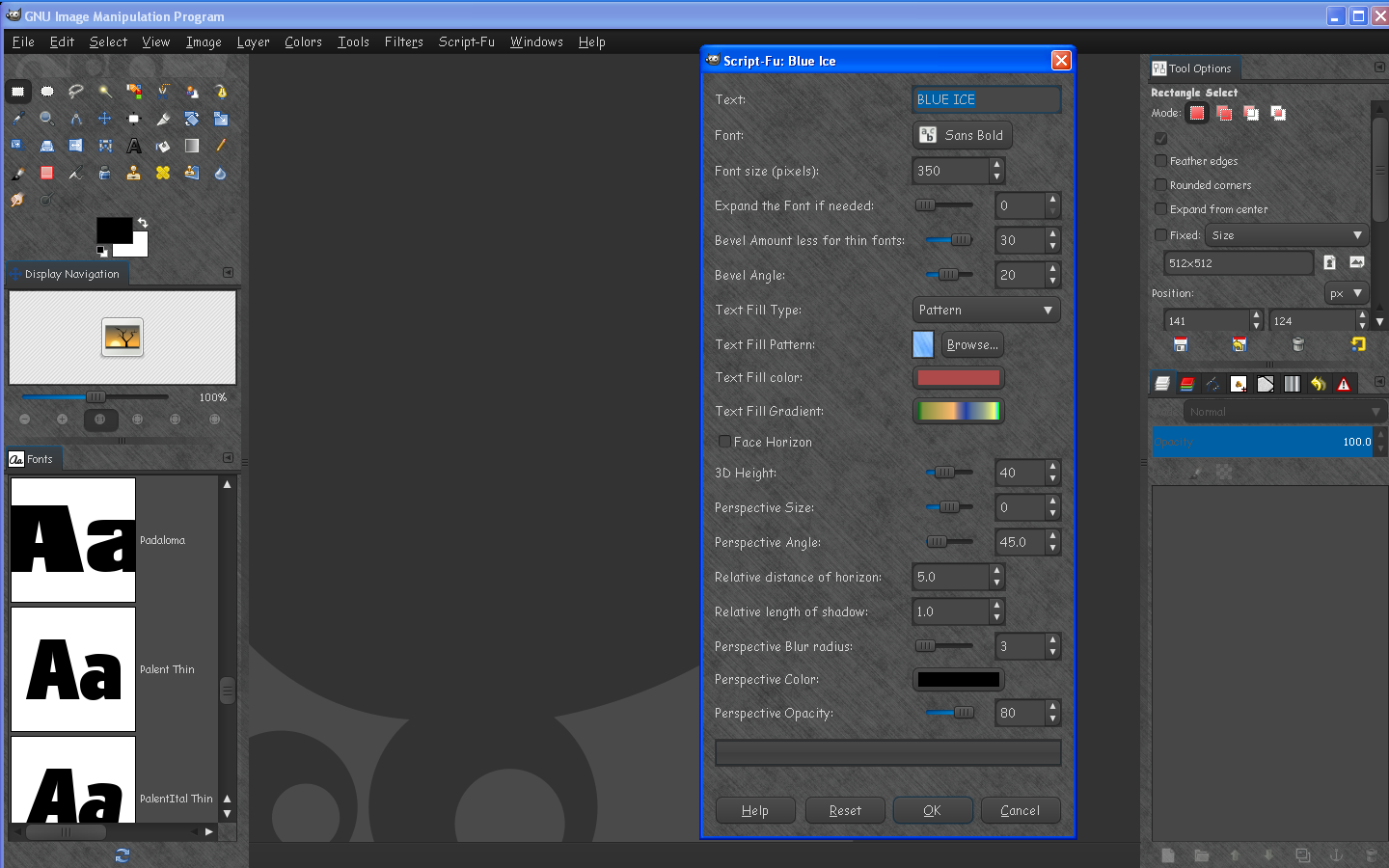
Task: Open the red Text Fill color swatch
Action: [959, 378]
